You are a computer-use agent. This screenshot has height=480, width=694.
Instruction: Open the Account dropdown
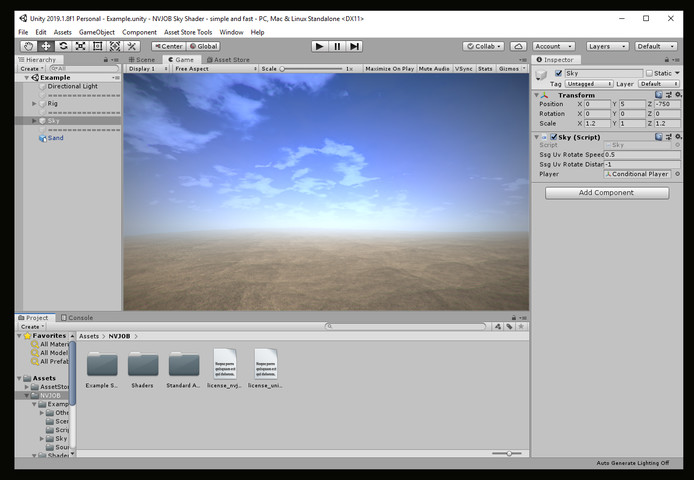(553, 46)
